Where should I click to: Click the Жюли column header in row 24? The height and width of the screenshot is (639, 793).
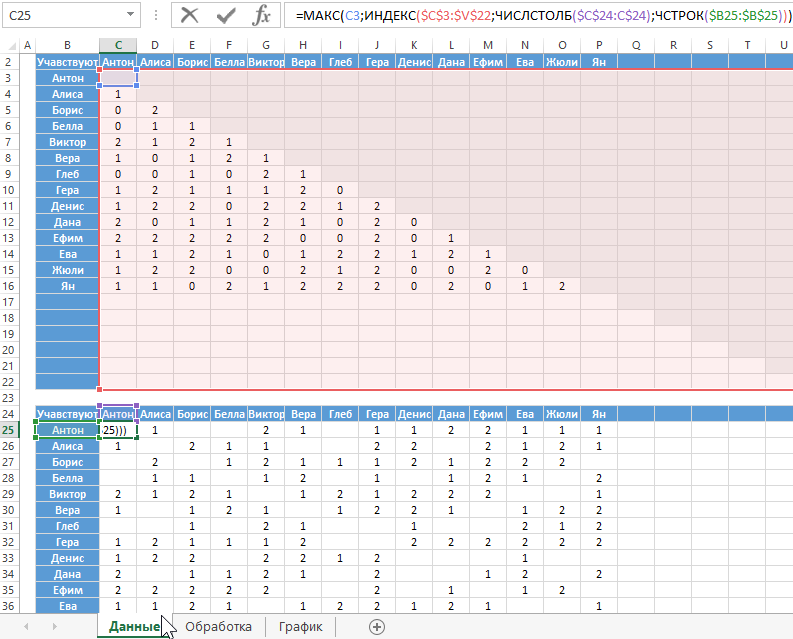pyautogui.click(x=562, y=414)
